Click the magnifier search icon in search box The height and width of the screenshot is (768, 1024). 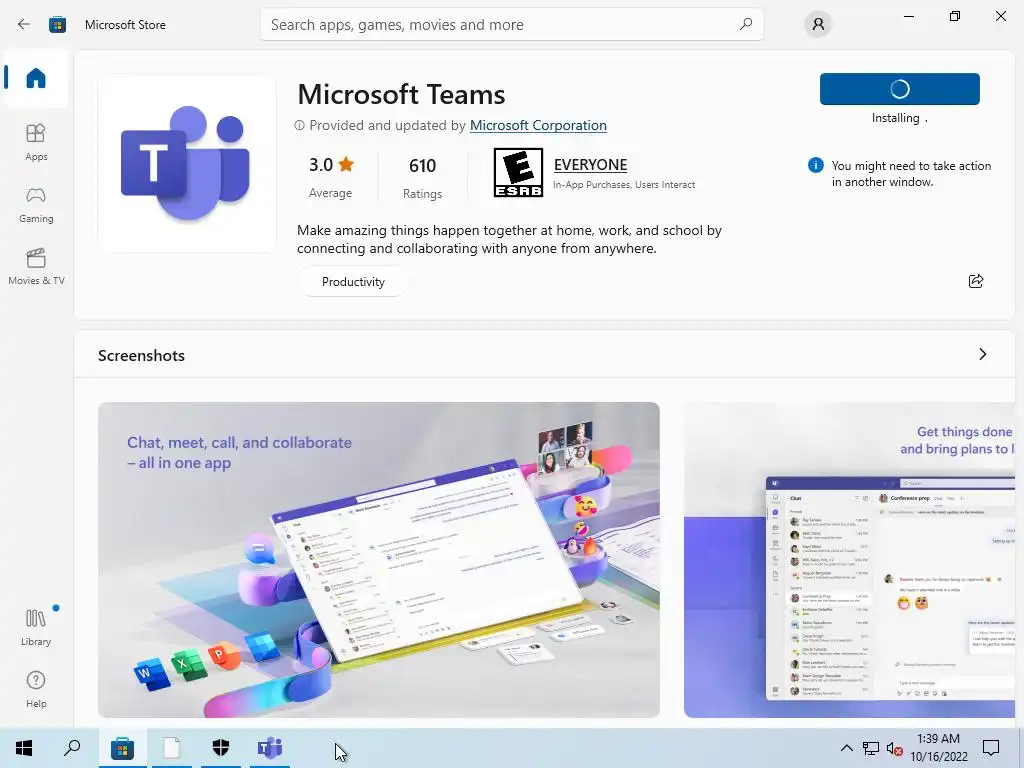click(746, 24)
